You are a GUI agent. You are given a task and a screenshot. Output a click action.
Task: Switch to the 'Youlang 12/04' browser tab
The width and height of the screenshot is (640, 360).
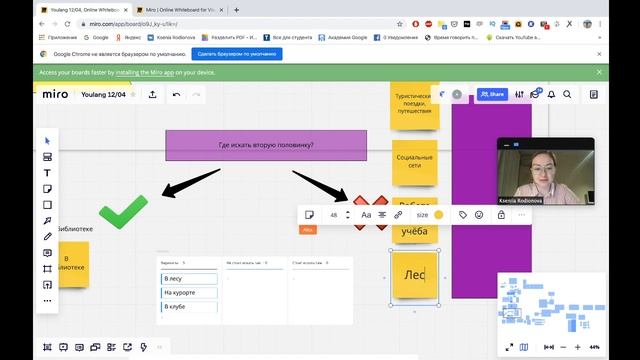point(85,10)
